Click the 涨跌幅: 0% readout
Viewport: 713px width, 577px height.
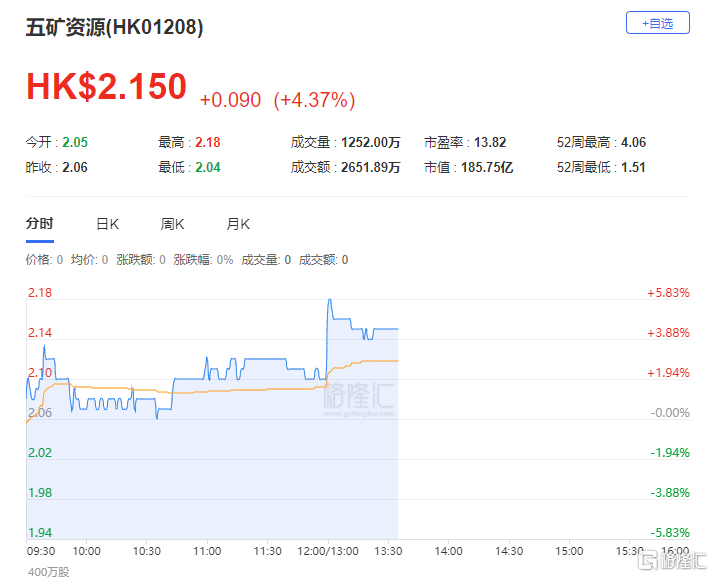click(x=203, y=260)
